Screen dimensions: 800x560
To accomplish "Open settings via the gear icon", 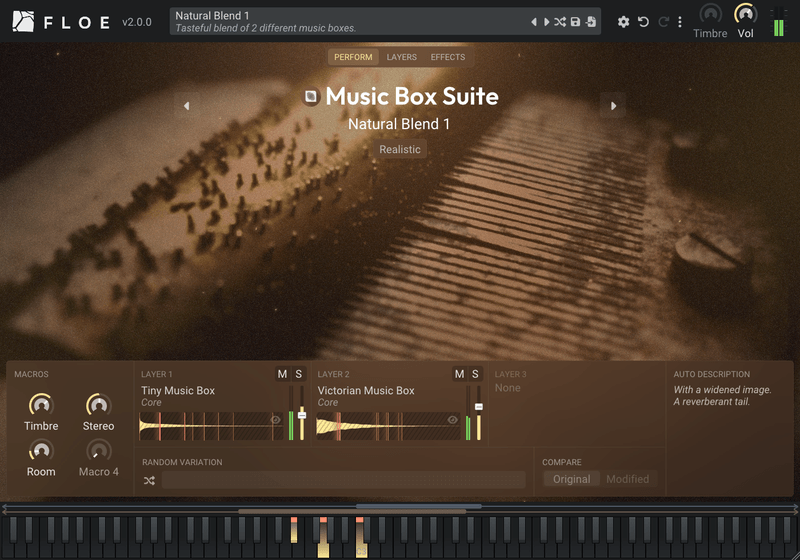I will pyautogui.click(x=623, y=22).
